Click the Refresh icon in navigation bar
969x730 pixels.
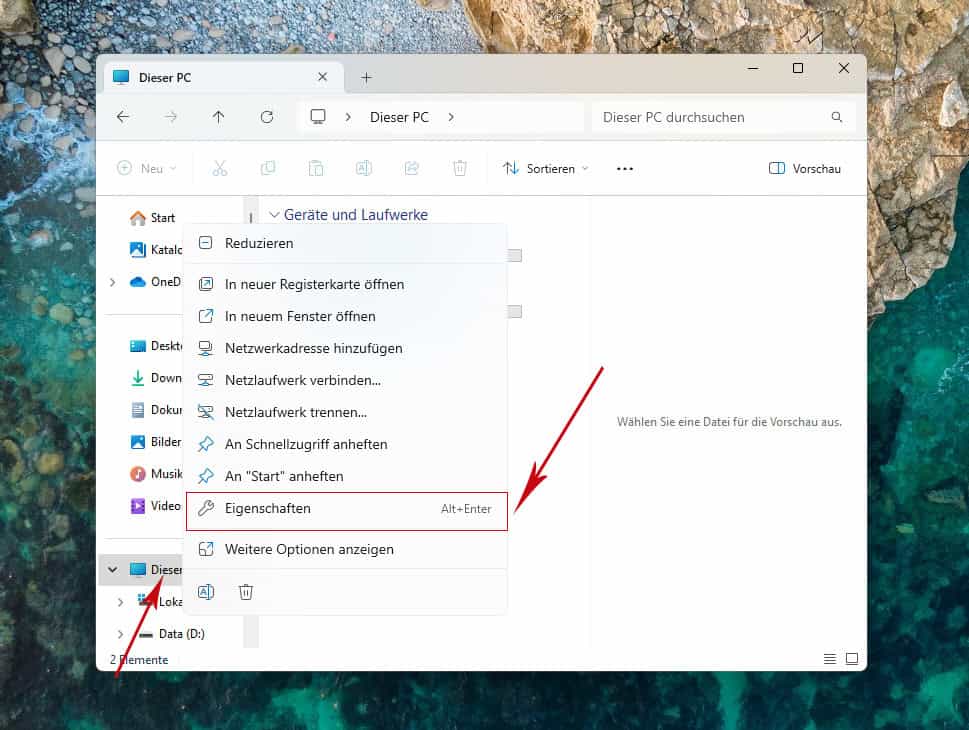[267, 117]
